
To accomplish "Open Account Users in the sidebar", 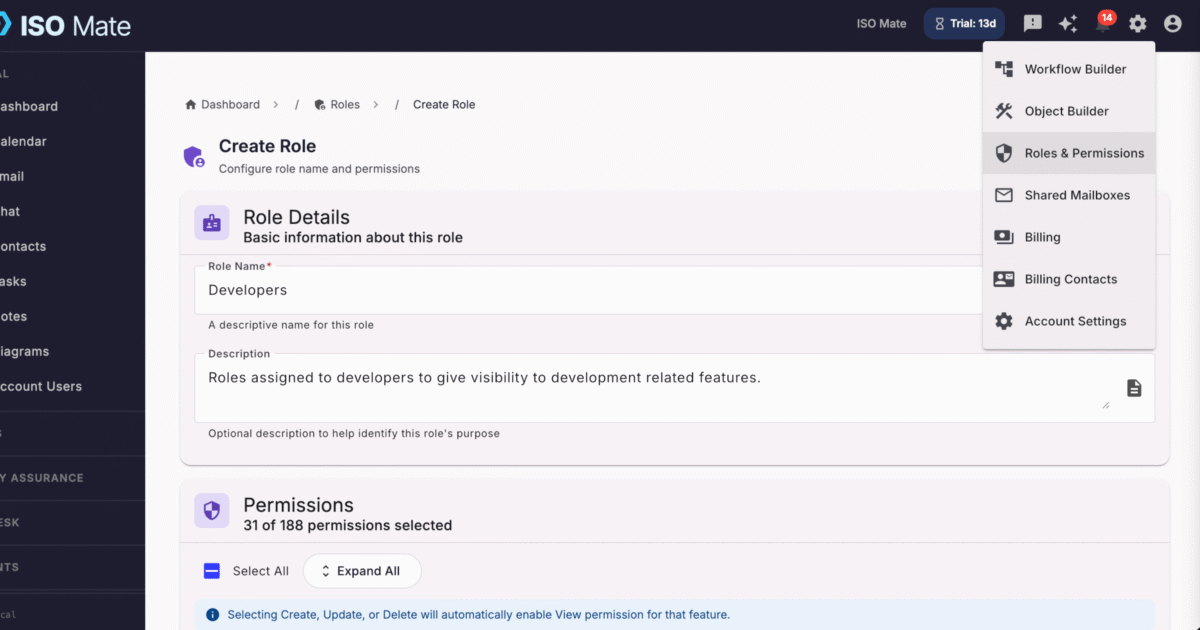I will point(40,386).
